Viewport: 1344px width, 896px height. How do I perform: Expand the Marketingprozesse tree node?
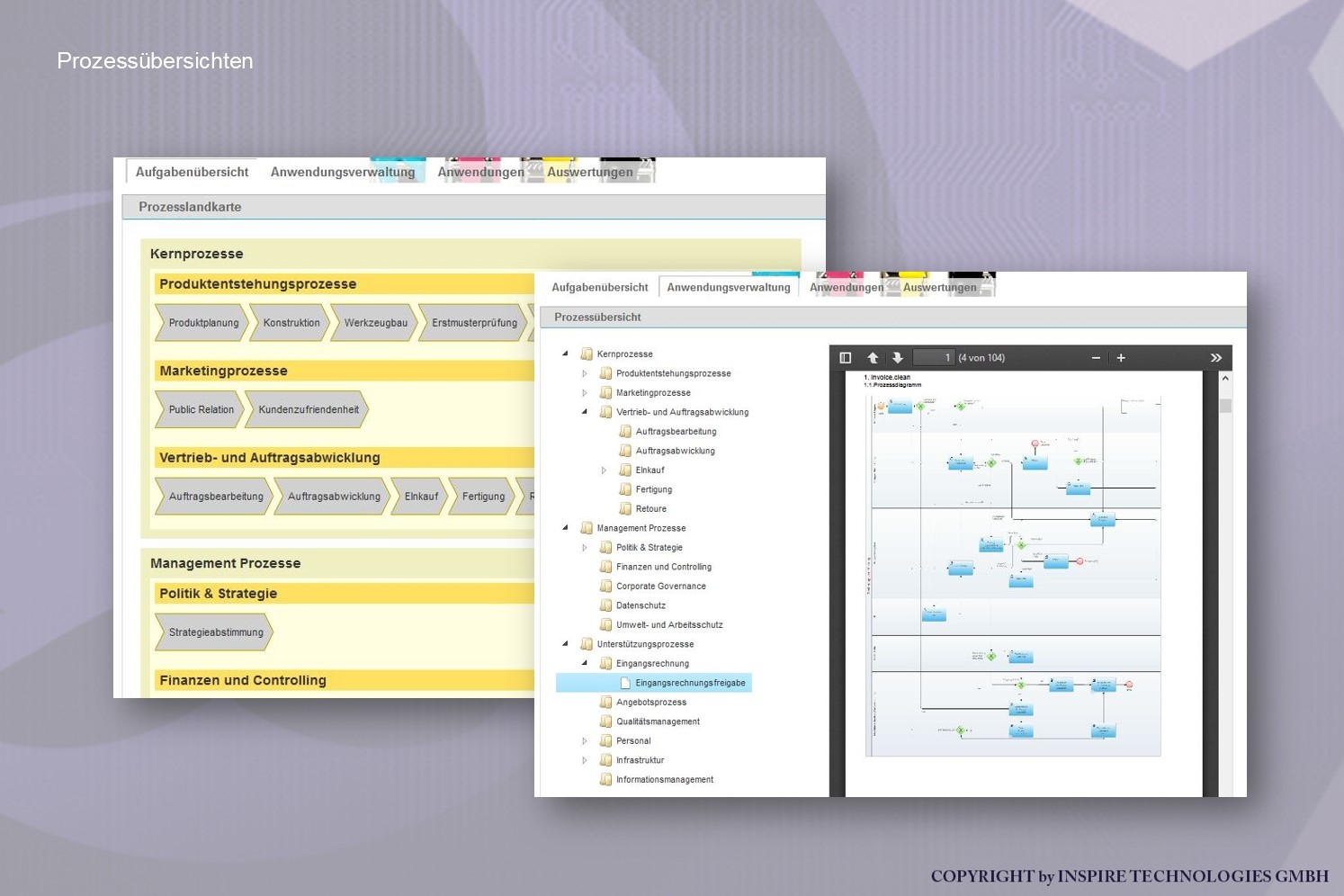point(585,392)
